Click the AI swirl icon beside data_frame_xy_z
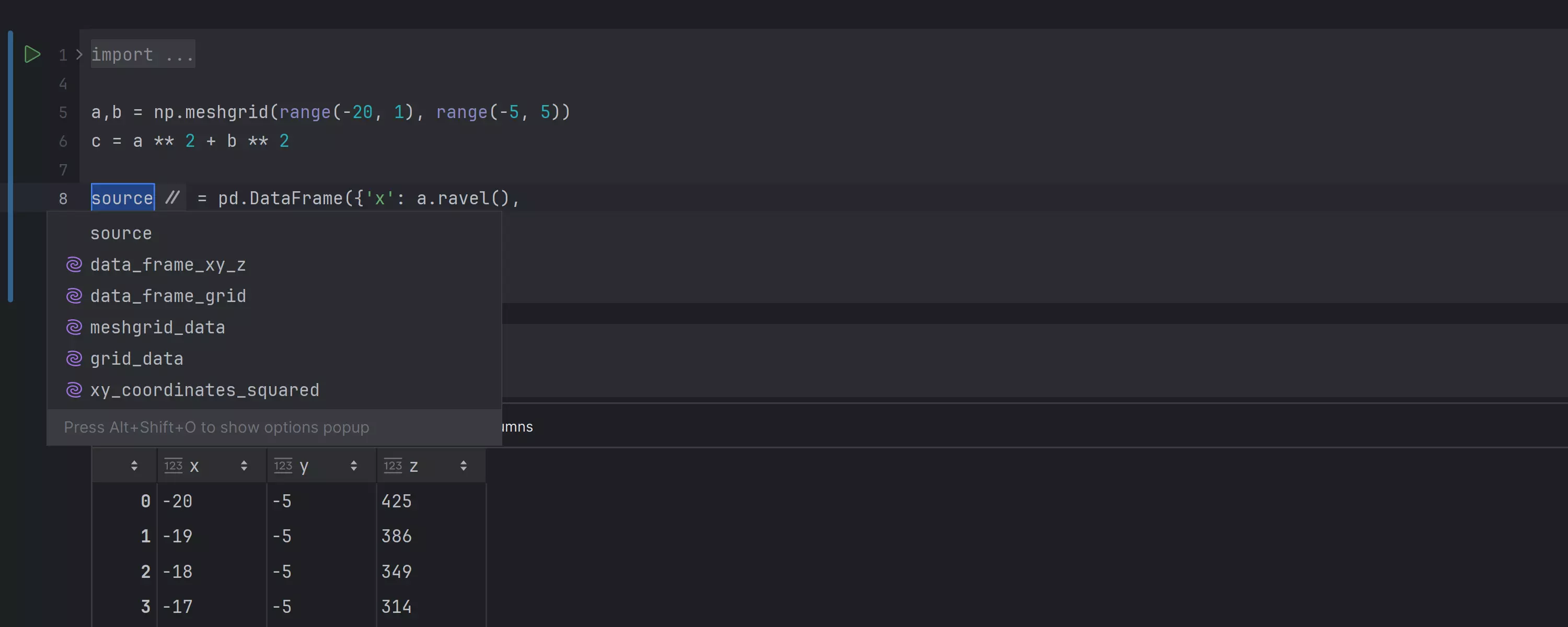Screen dimensions: 1568x627 [74, 265]
